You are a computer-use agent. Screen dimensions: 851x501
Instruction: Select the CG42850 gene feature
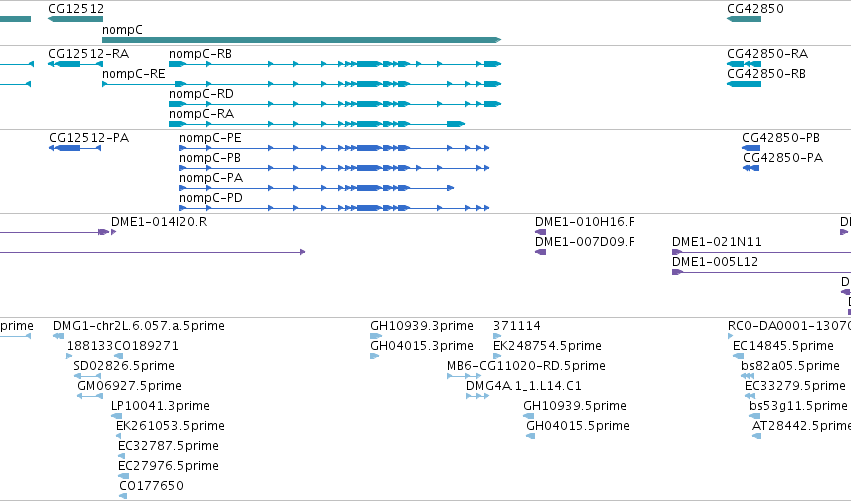[744, 19]
